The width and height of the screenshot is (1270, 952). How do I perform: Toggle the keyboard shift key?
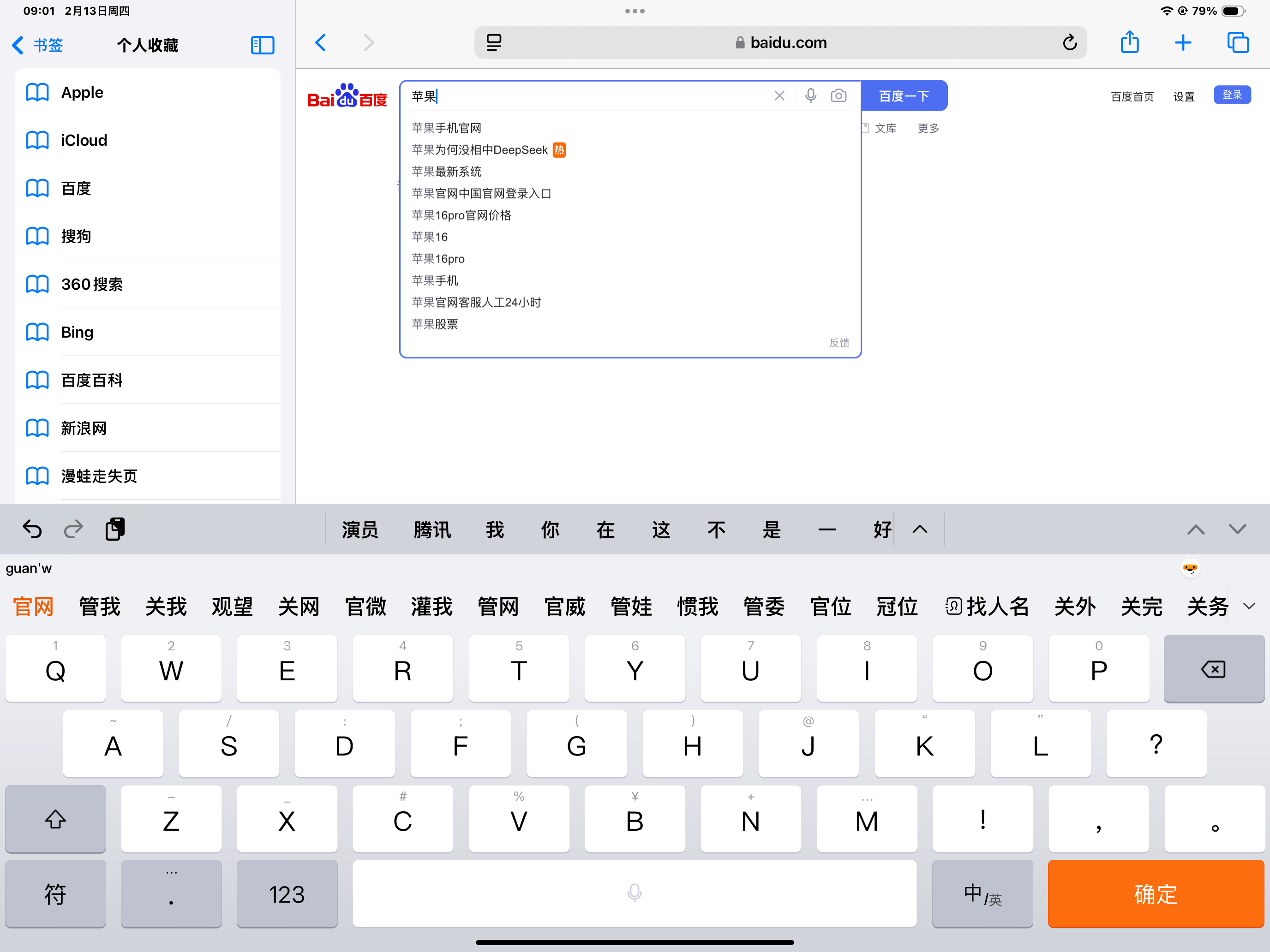tap(55, 819)
